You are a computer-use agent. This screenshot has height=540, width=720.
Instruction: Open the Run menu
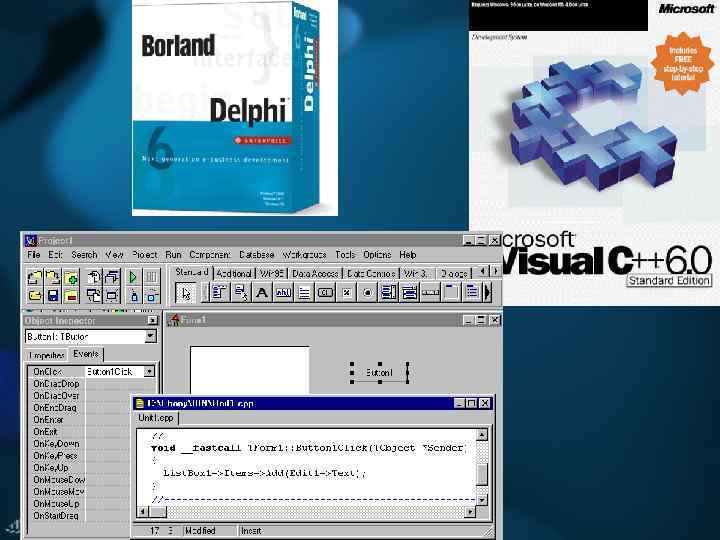point(174,254)
